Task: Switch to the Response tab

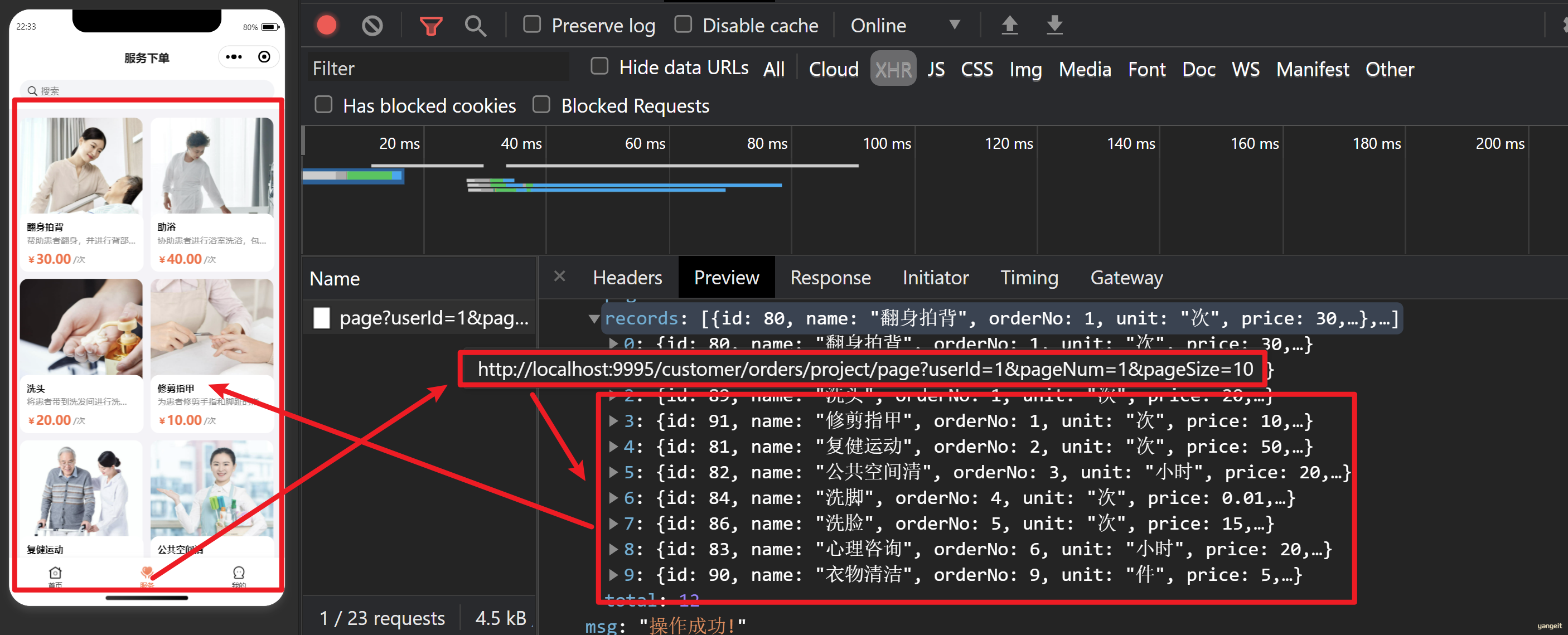Action: 830,278
